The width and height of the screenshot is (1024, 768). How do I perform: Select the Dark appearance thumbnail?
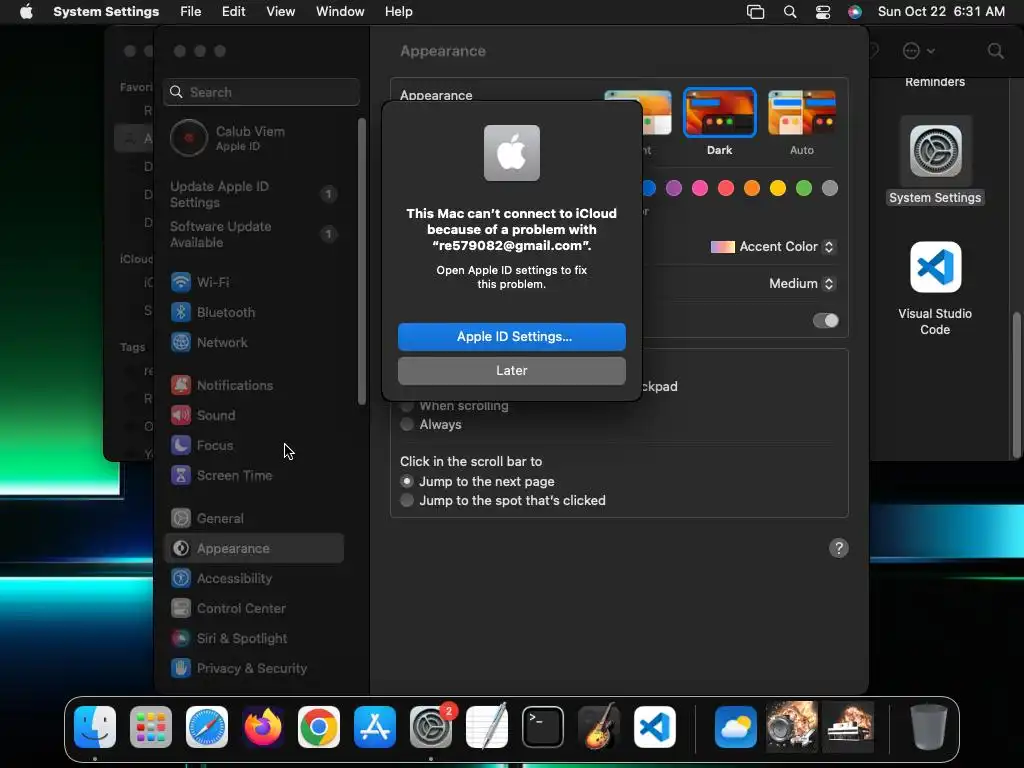coord(720,113)
